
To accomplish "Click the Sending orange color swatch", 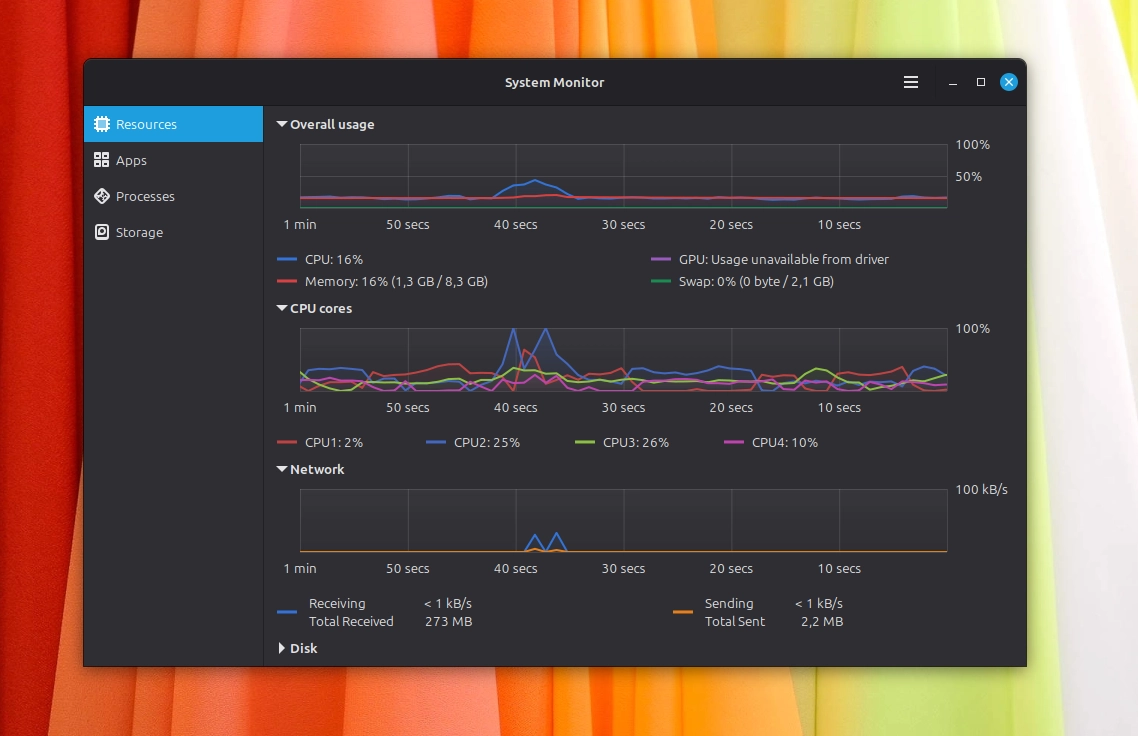I will coord(683,612).
